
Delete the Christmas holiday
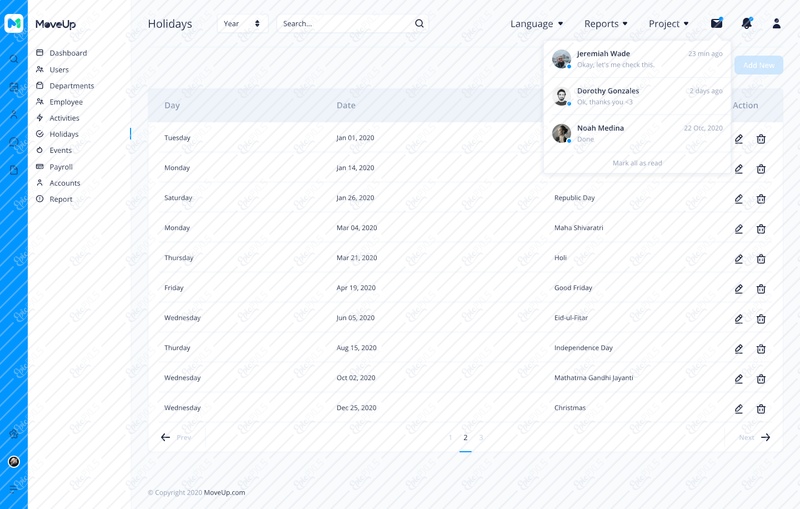761,409
